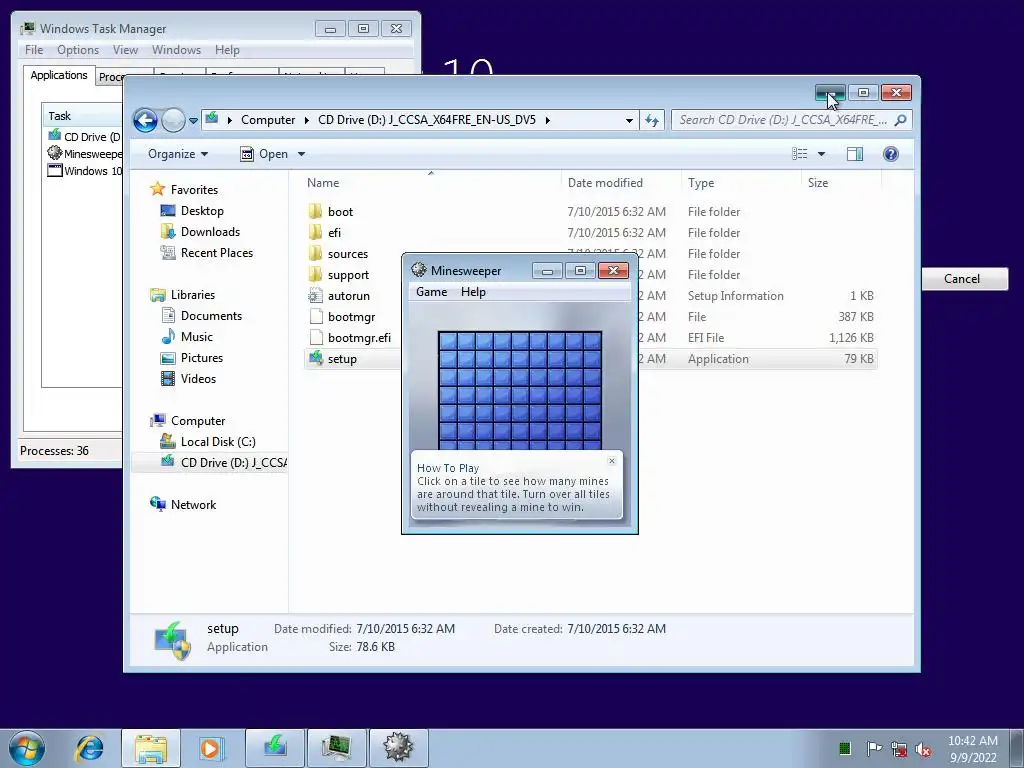The image size is (1024, 768).
Task: Click Task Manager taskbar button
Action: (337, 748)
